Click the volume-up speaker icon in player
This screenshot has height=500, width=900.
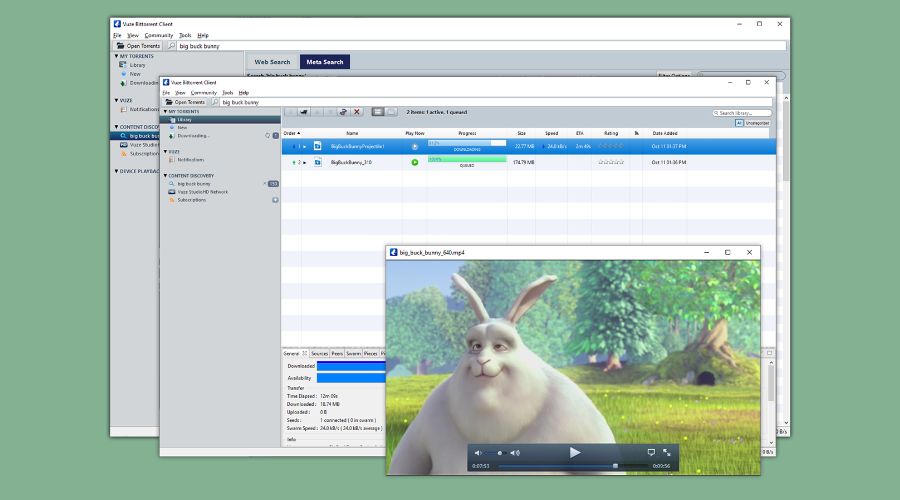click(515, 453)
